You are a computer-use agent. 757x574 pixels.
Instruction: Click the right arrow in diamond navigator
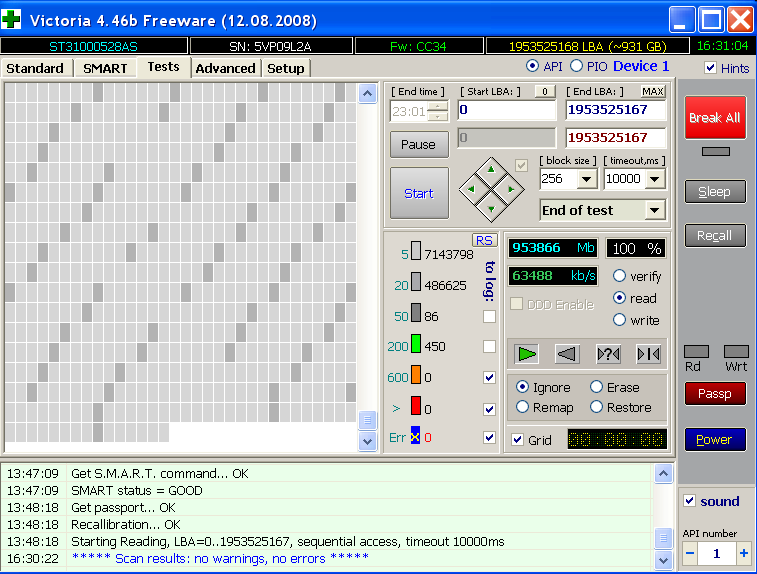510,188
